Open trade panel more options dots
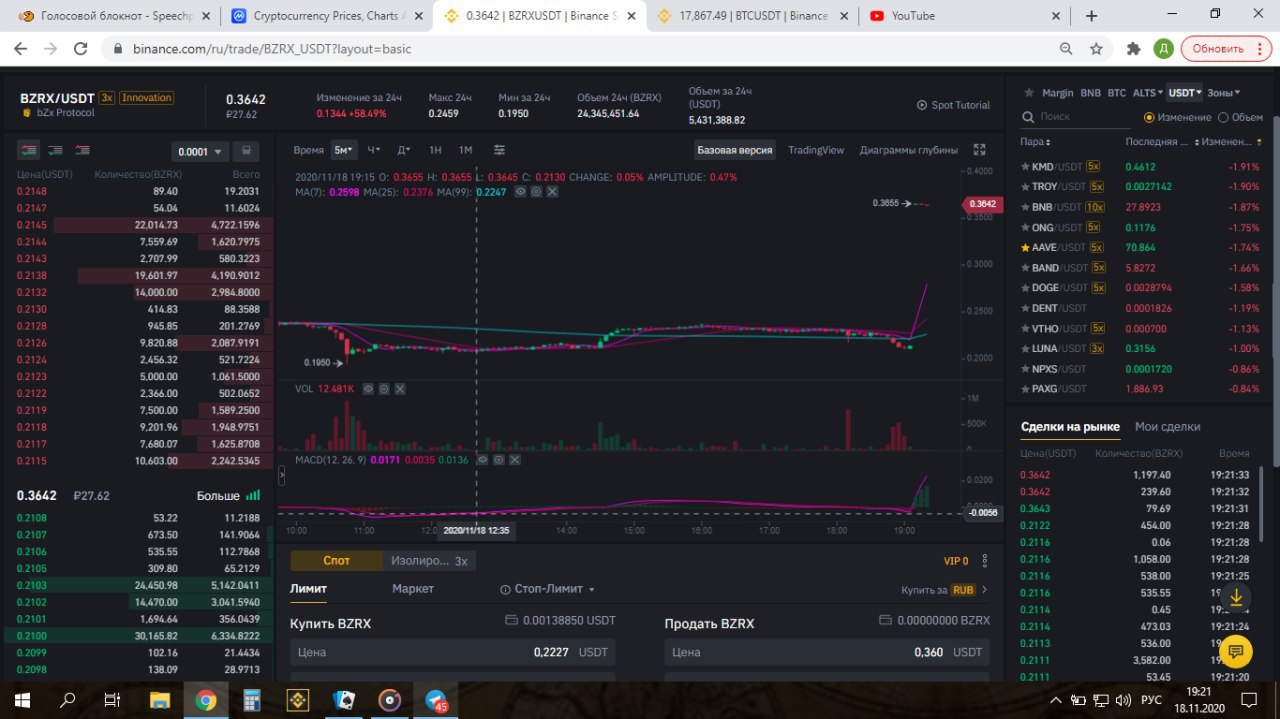Screen dimensions: 1280x719 pyautogui.click(x=985, y=561)
